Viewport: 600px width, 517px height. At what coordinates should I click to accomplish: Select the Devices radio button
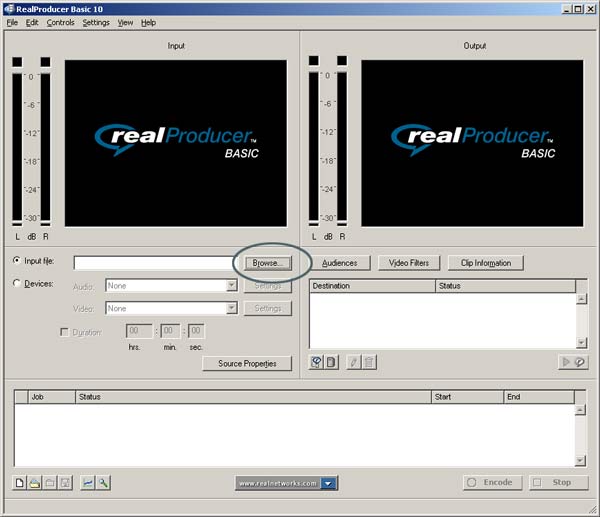coord(16,284)
